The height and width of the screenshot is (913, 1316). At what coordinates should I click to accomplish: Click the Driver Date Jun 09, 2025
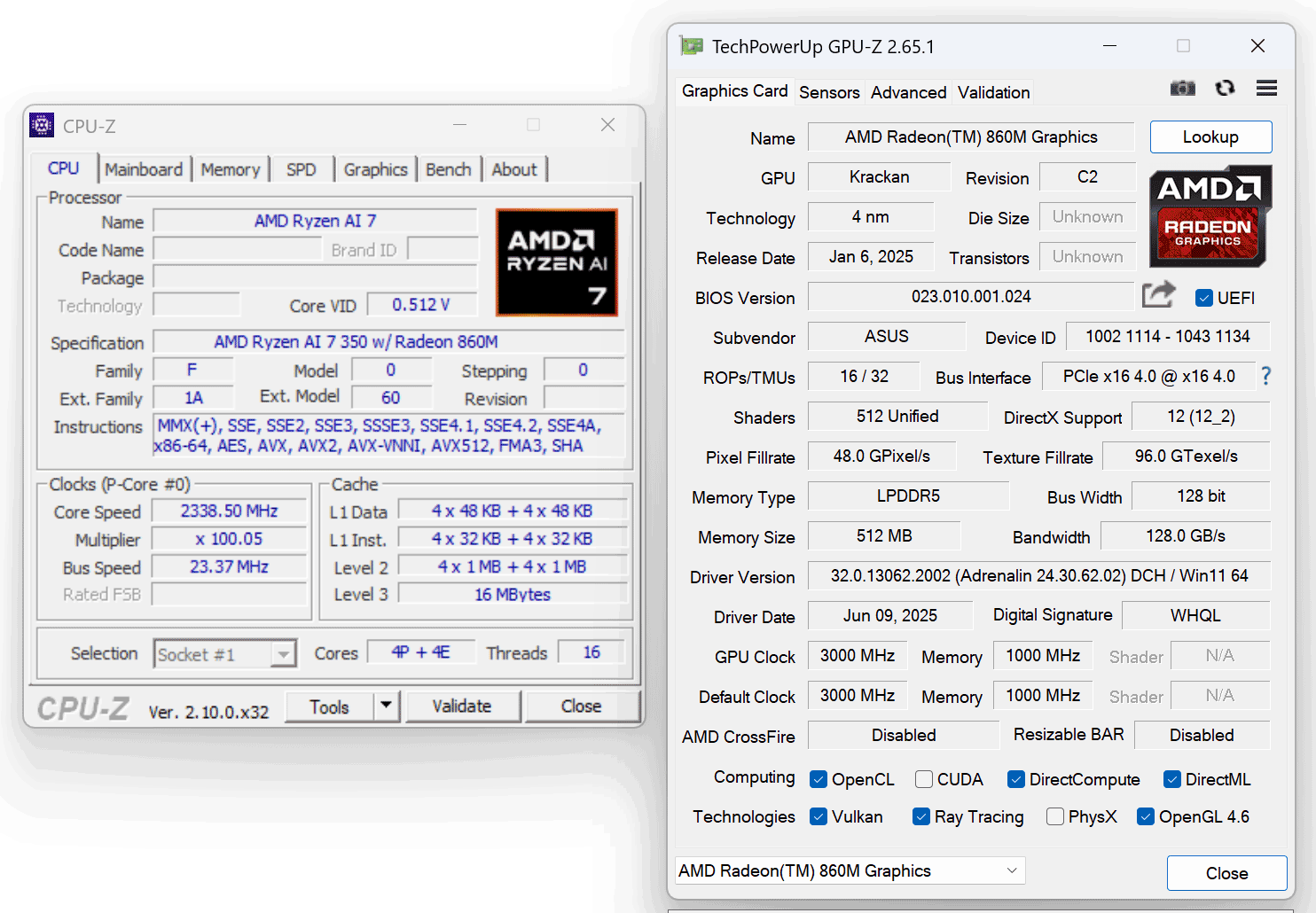click(890, 615)
